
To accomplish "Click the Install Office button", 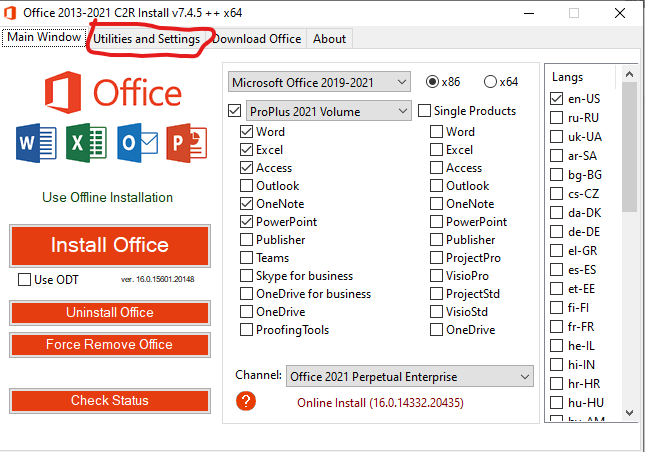I will (x=110, y=246).
